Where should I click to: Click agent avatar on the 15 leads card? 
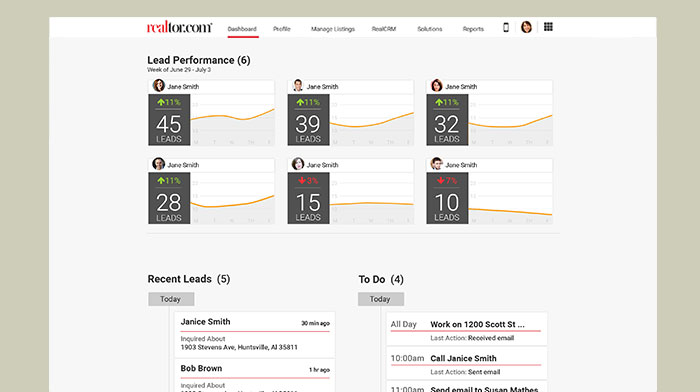click(x=298, y=164)
